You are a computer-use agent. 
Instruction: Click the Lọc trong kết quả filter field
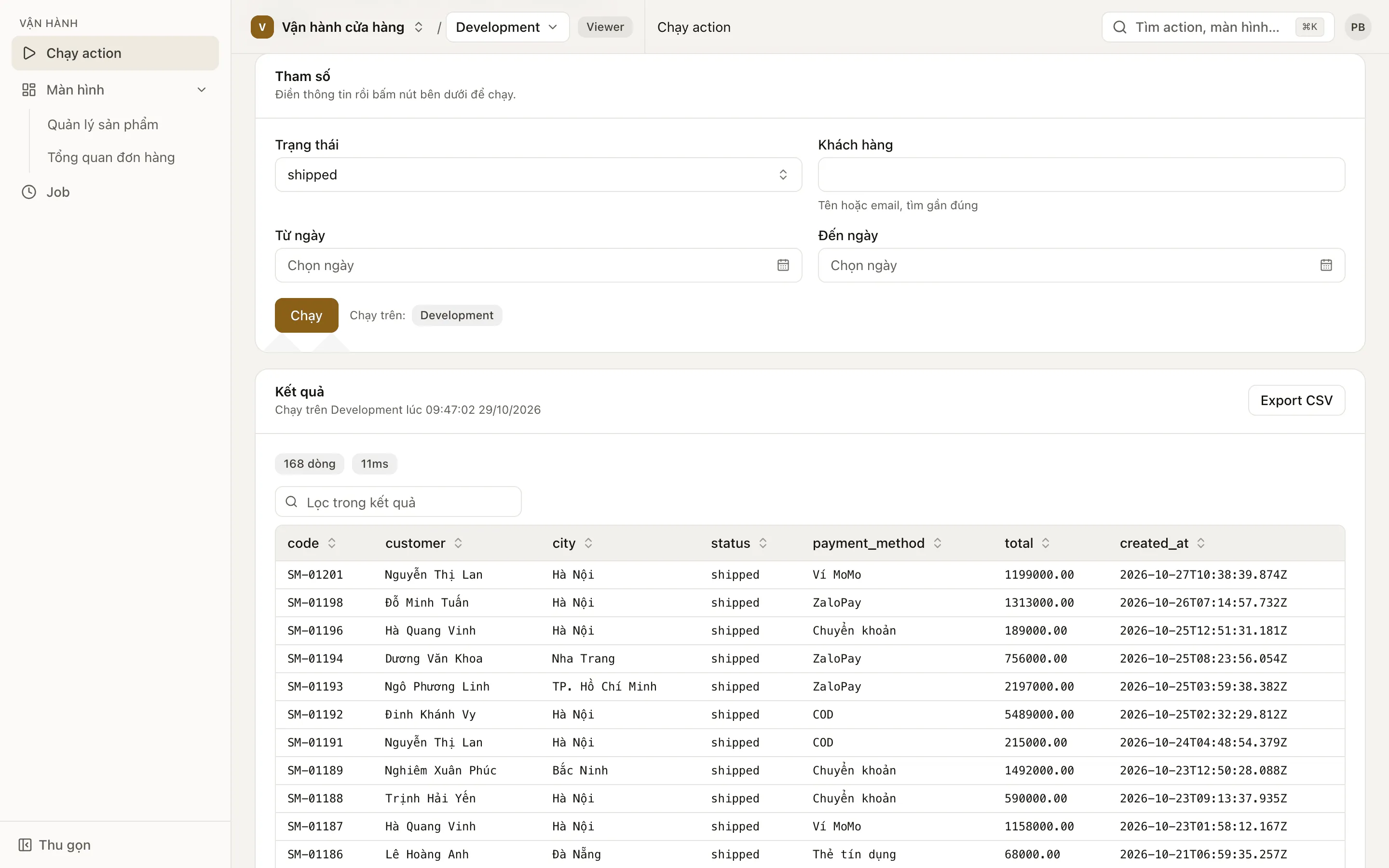[398, 502]
